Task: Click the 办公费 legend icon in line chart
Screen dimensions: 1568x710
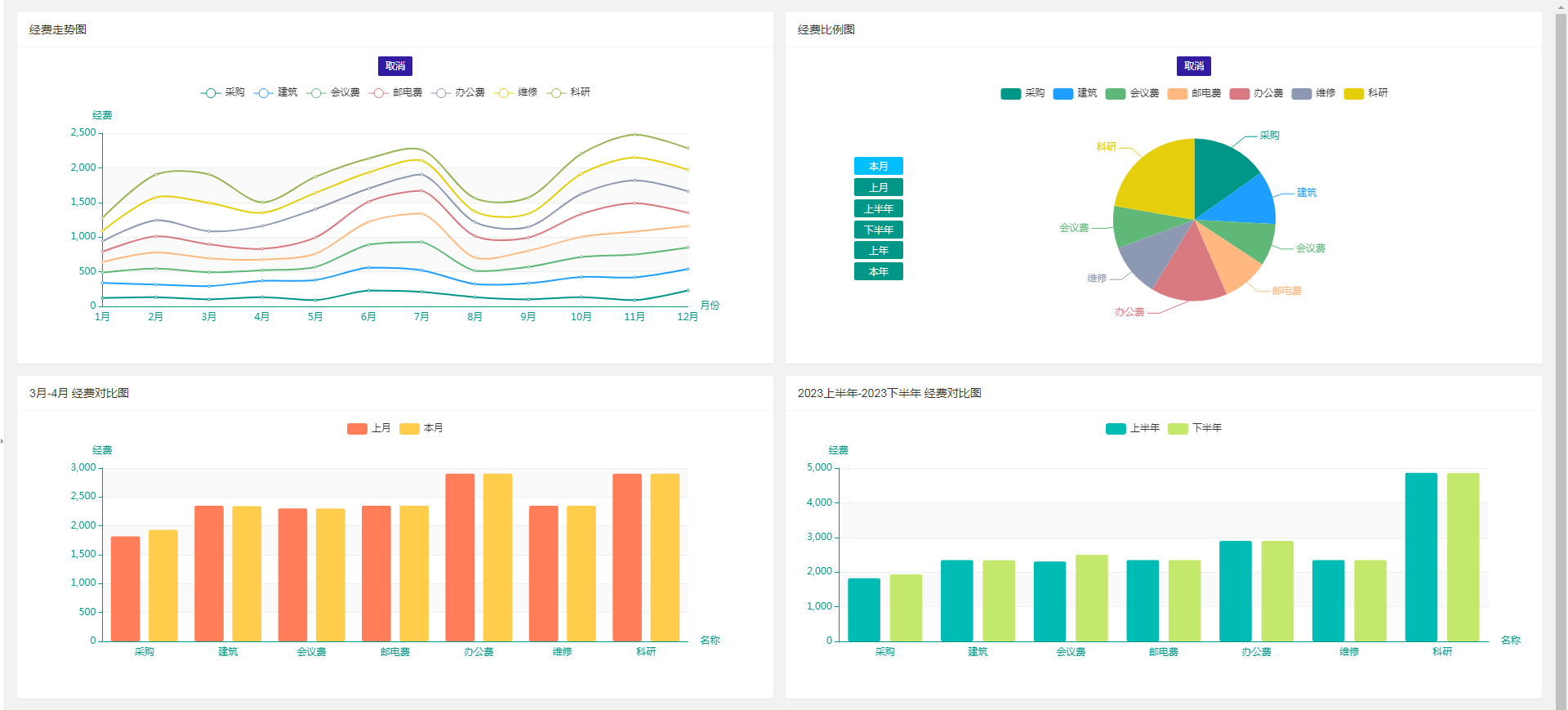Action: 441,93
